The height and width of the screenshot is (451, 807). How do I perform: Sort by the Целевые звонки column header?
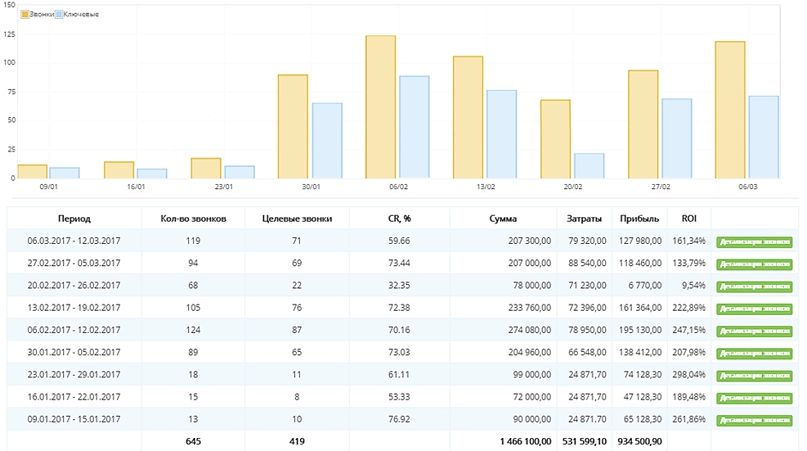point(297,219)
